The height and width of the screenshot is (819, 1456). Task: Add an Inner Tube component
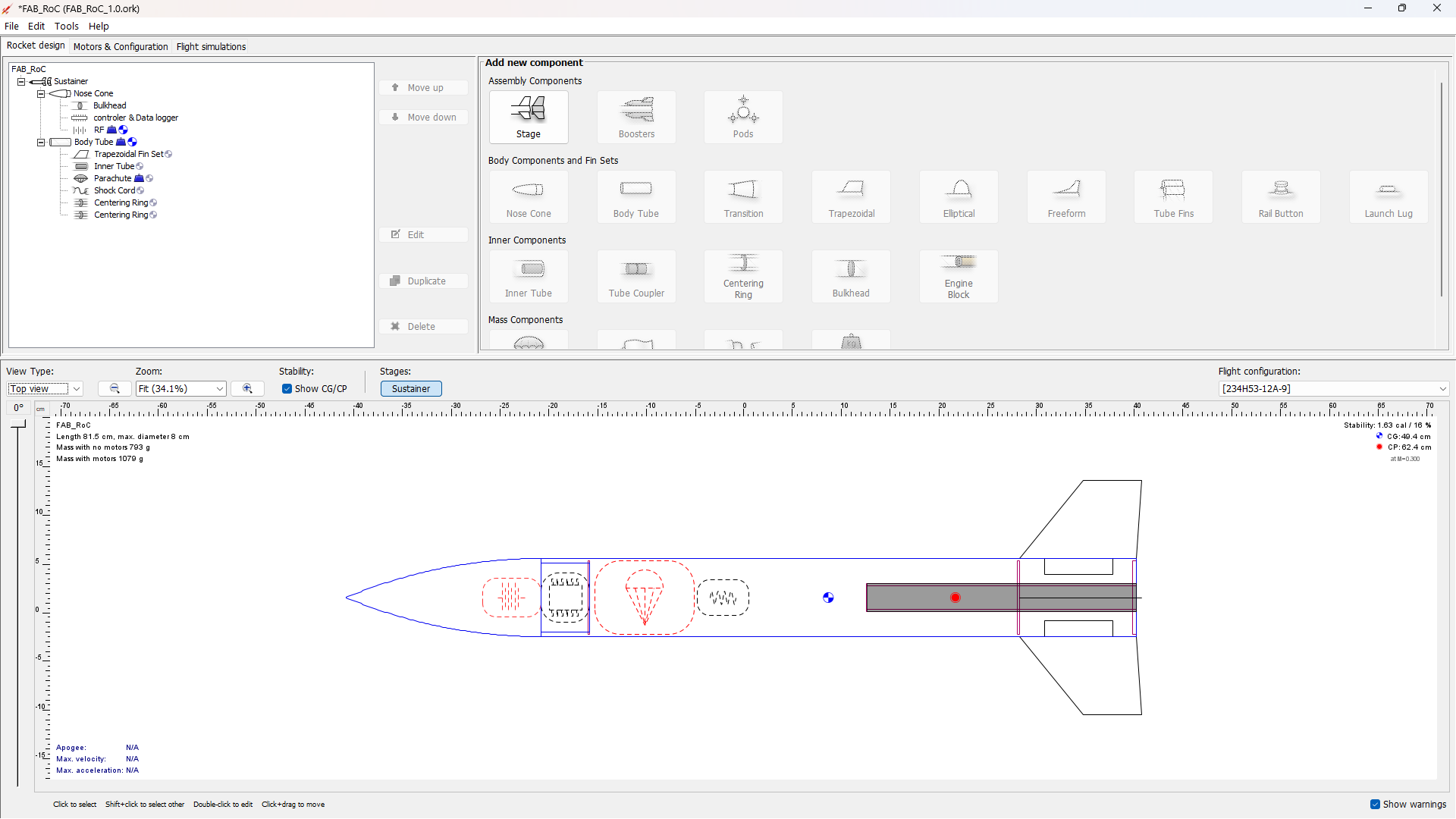529,276
